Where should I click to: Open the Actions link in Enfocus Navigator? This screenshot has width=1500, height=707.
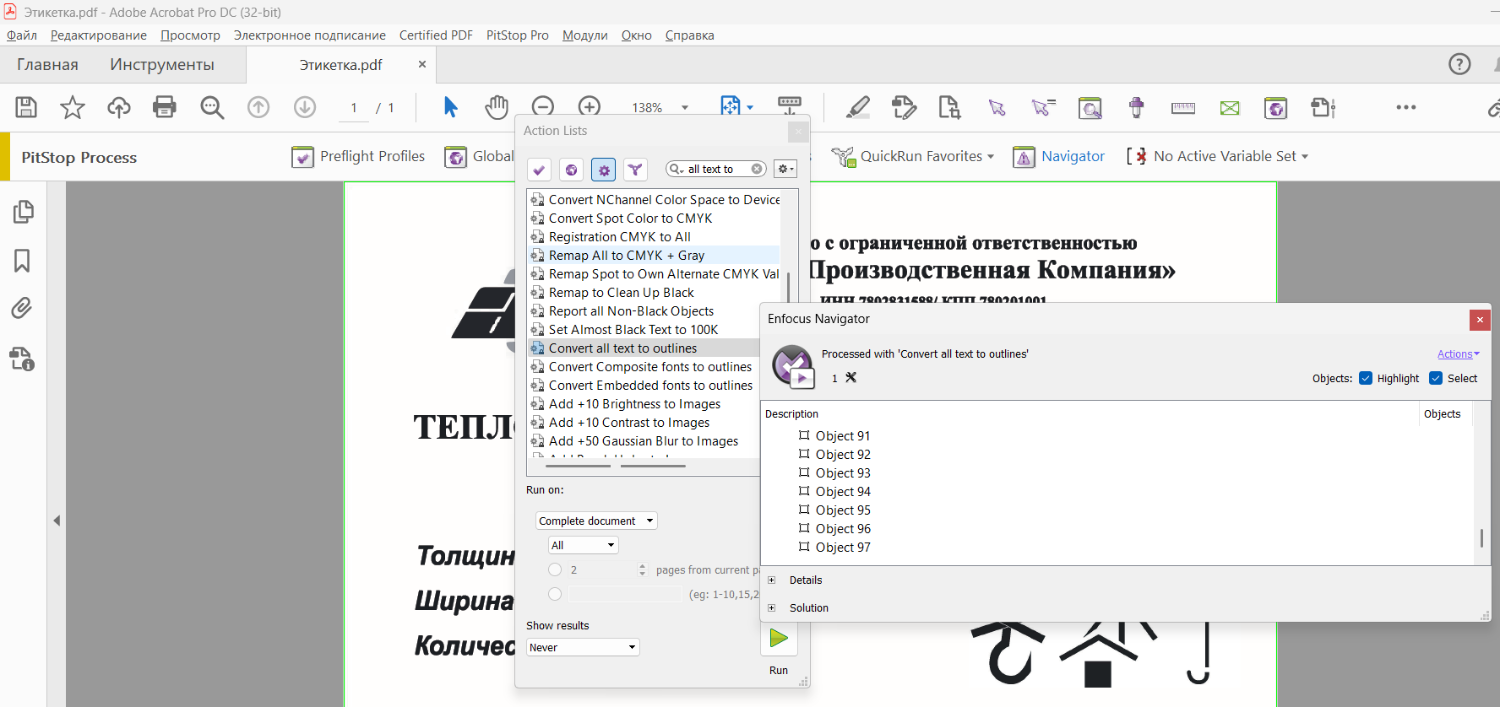(1458, 354)
